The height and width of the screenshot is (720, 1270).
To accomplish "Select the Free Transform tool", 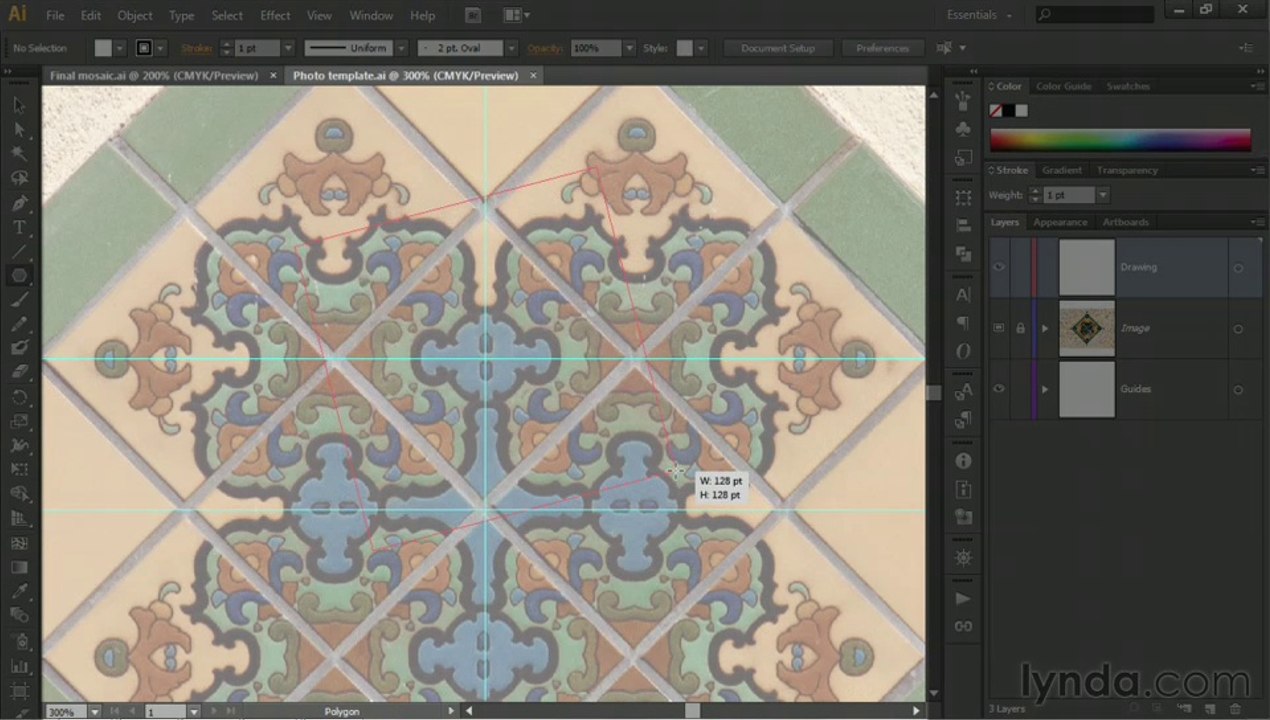I will pyautogui.click(x=19, y=469).
